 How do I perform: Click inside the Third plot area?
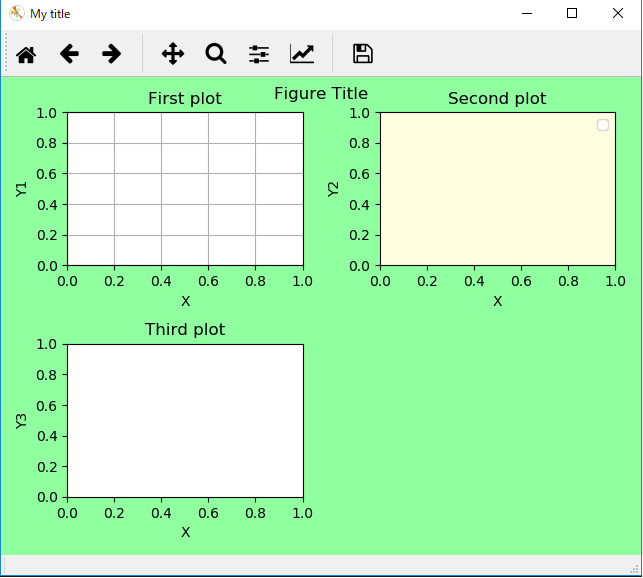coord(185,421)
